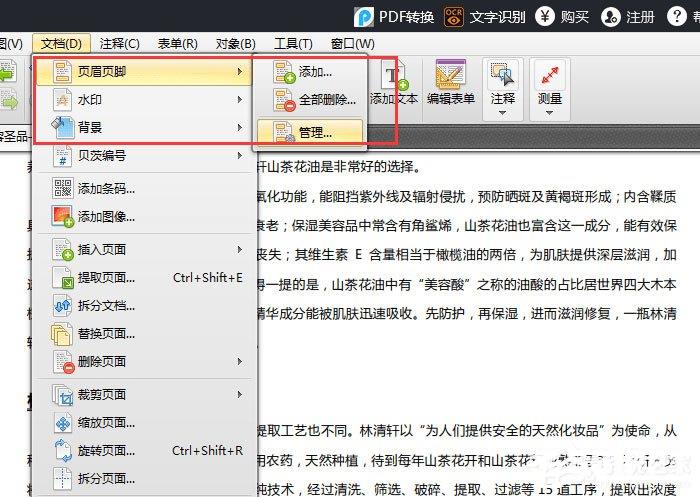Select 提取页面... Ctrl+Shift+E entry
700x497 pixels.
[x=144, y=277]
